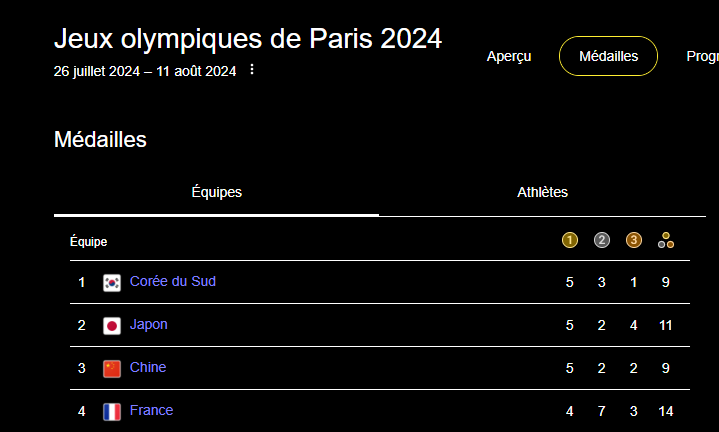This screenshot has width=719, height=432.
Task: Open the Japon team link
Action: point(149,325)
